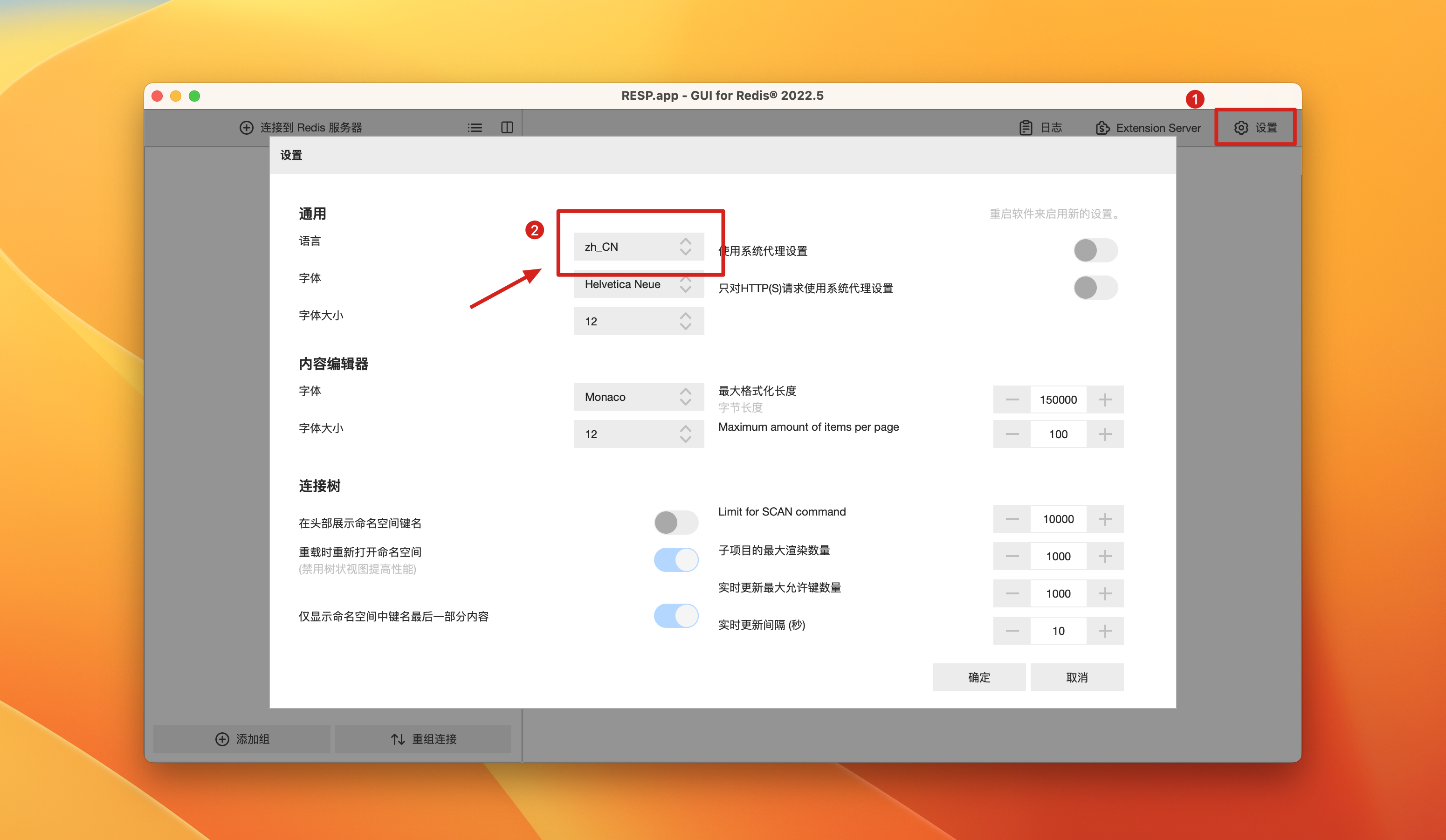Click the regroup connections arrows icon
The width and height of the screenshot is (1446, 840).
(x=398, y=739)
